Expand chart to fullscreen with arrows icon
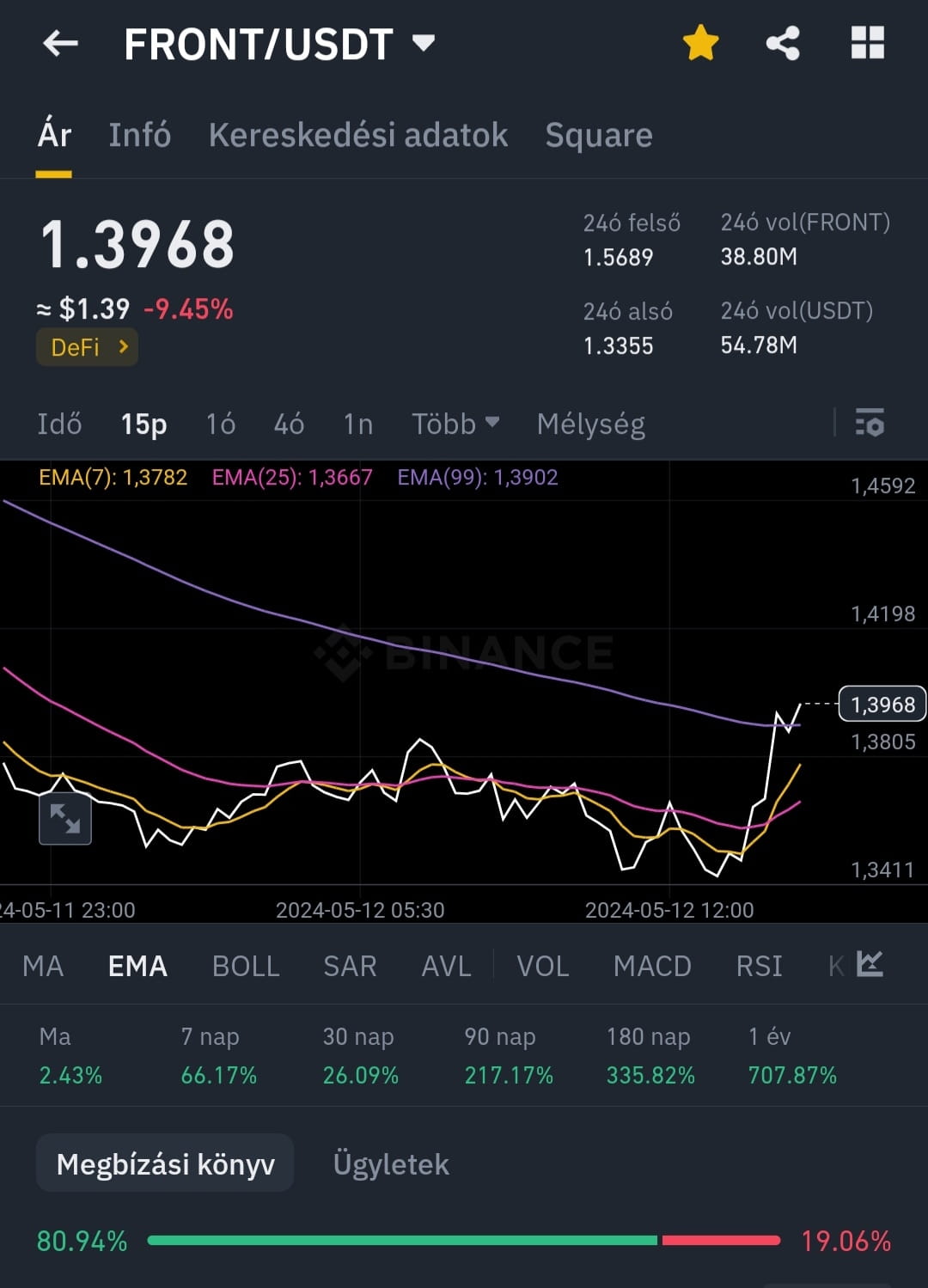Viewport: 928px width, 1288px height. (x=65, y=819)
